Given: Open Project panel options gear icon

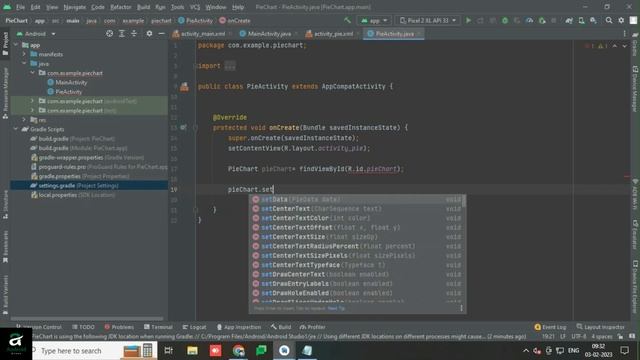Looking at the screenshot, I should click(x=149, y=34).
